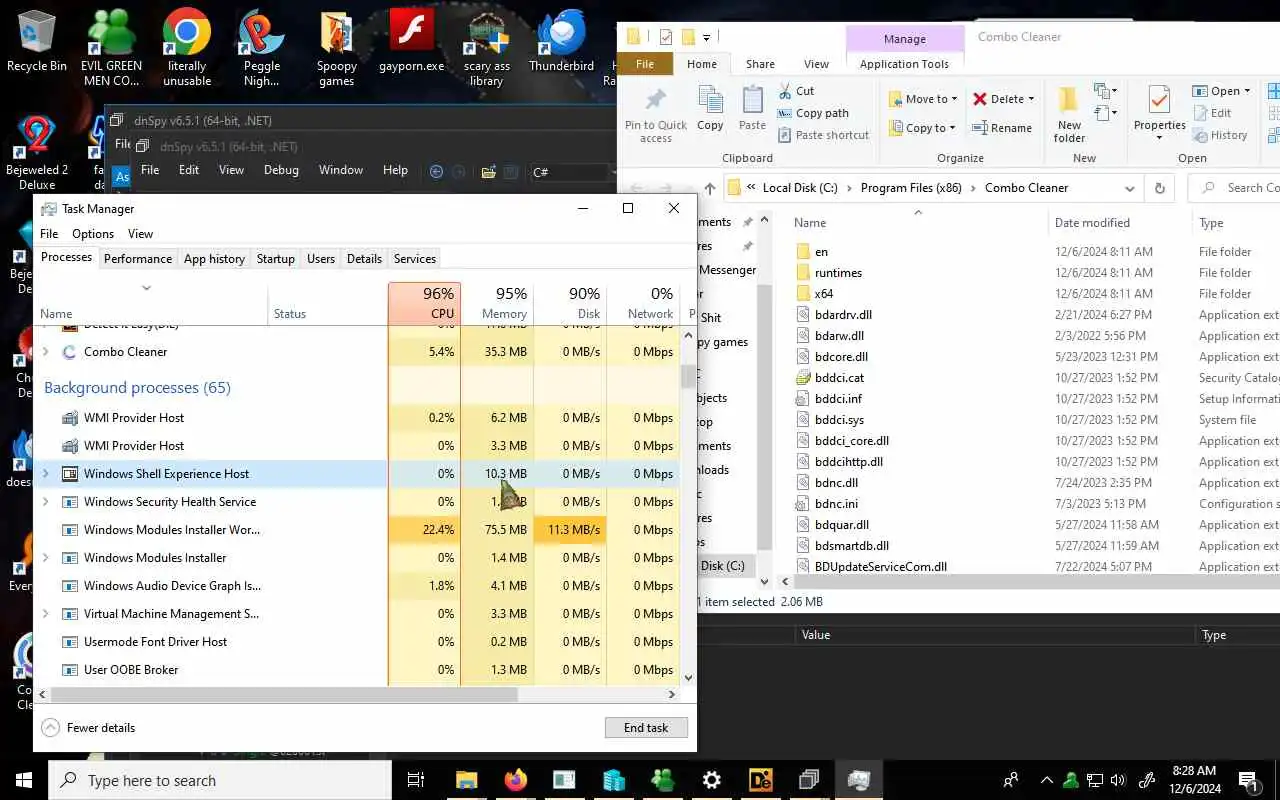Click Cut in Explorer Clipboard group
This screenshot has width=1280, height=800.
(796, 91)
